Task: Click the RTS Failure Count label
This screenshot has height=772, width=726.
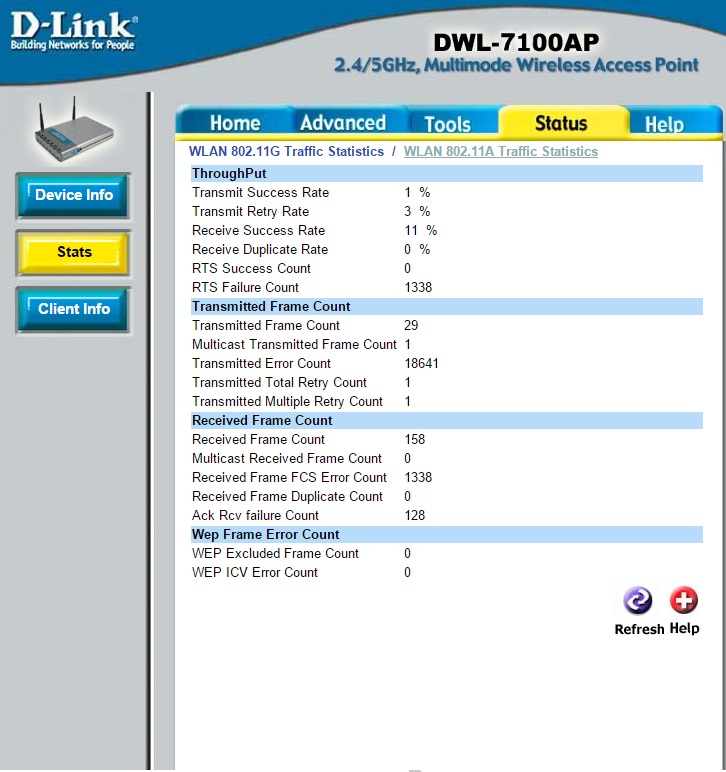Action: tap(245, 288)
